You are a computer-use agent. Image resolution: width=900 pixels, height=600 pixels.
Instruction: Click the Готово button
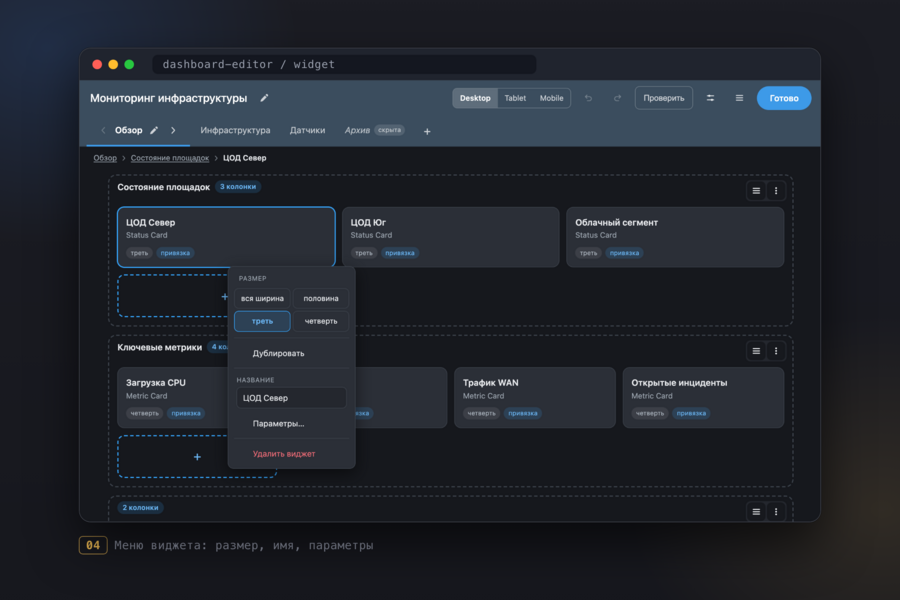[783, 98]
